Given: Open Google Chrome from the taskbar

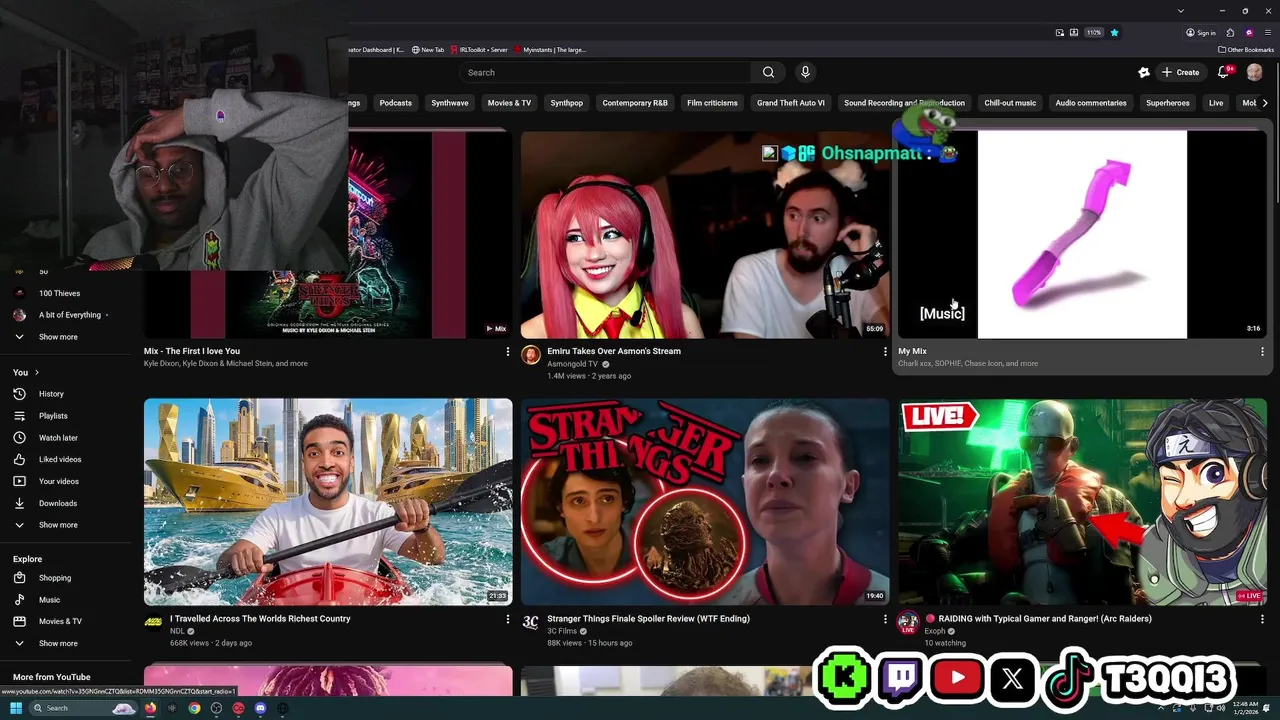Looking at the screenshot, I should point(194,708).
